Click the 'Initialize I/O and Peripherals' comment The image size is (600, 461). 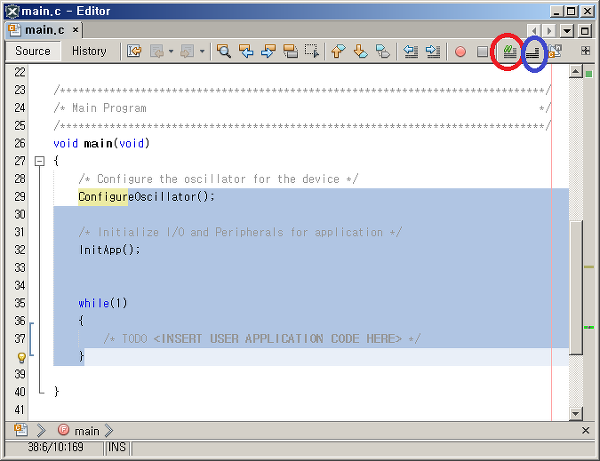coord(240,232)
